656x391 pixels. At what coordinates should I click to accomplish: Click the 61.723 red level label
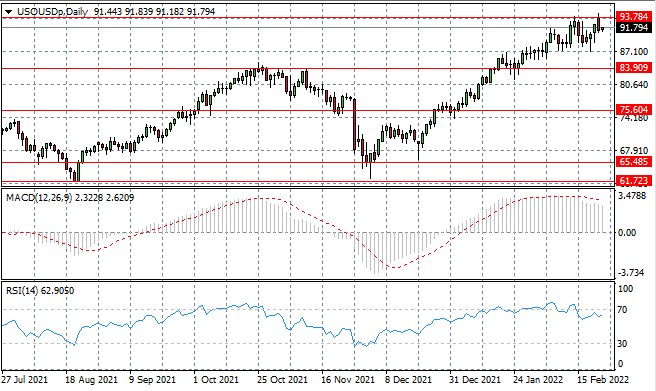(634, 181)
